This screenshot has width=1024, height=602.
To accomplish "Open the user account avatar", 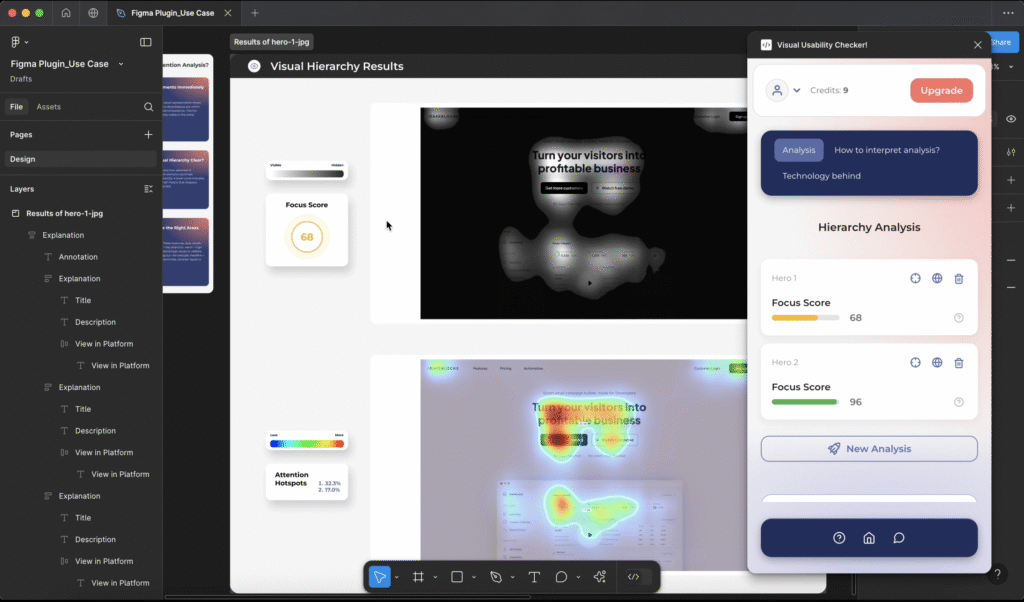I will (x=777, y=90).
